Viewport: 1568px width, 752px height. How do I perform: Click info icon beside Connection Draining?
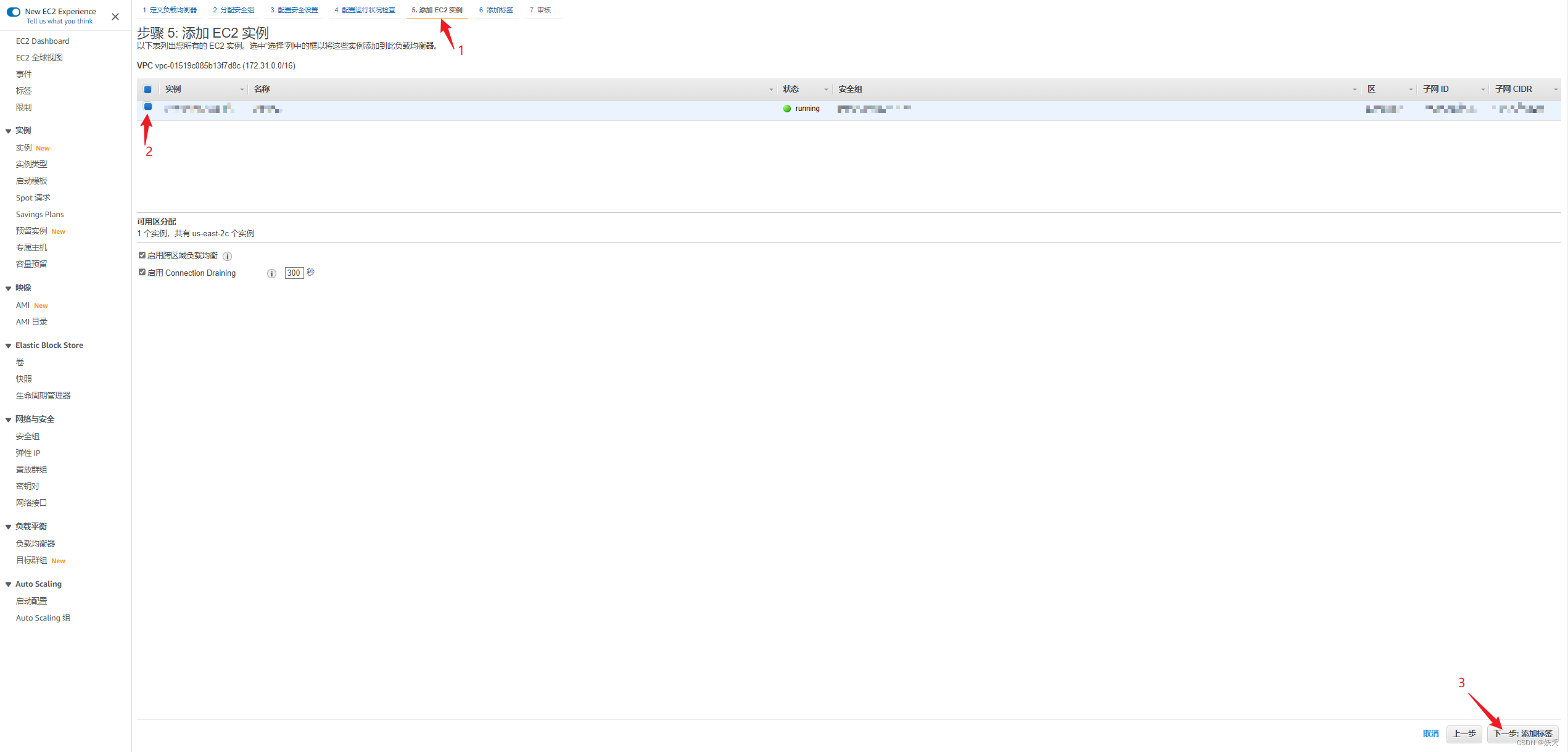pyautogui.click(x=271, y=273)
